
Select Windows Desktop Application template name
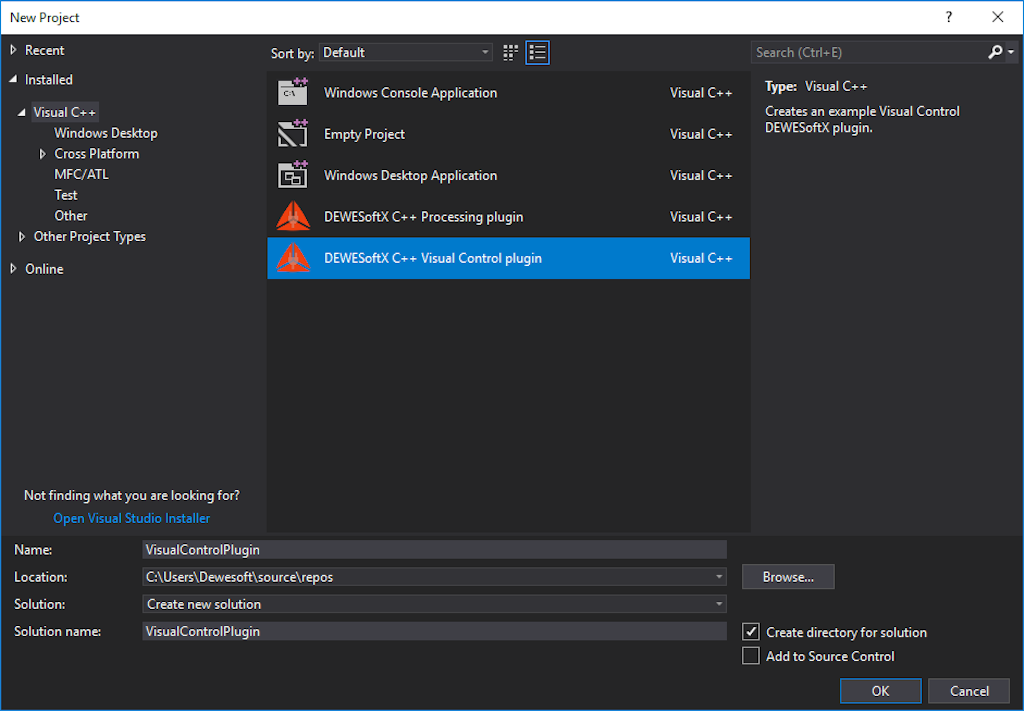tap(411, 175)
